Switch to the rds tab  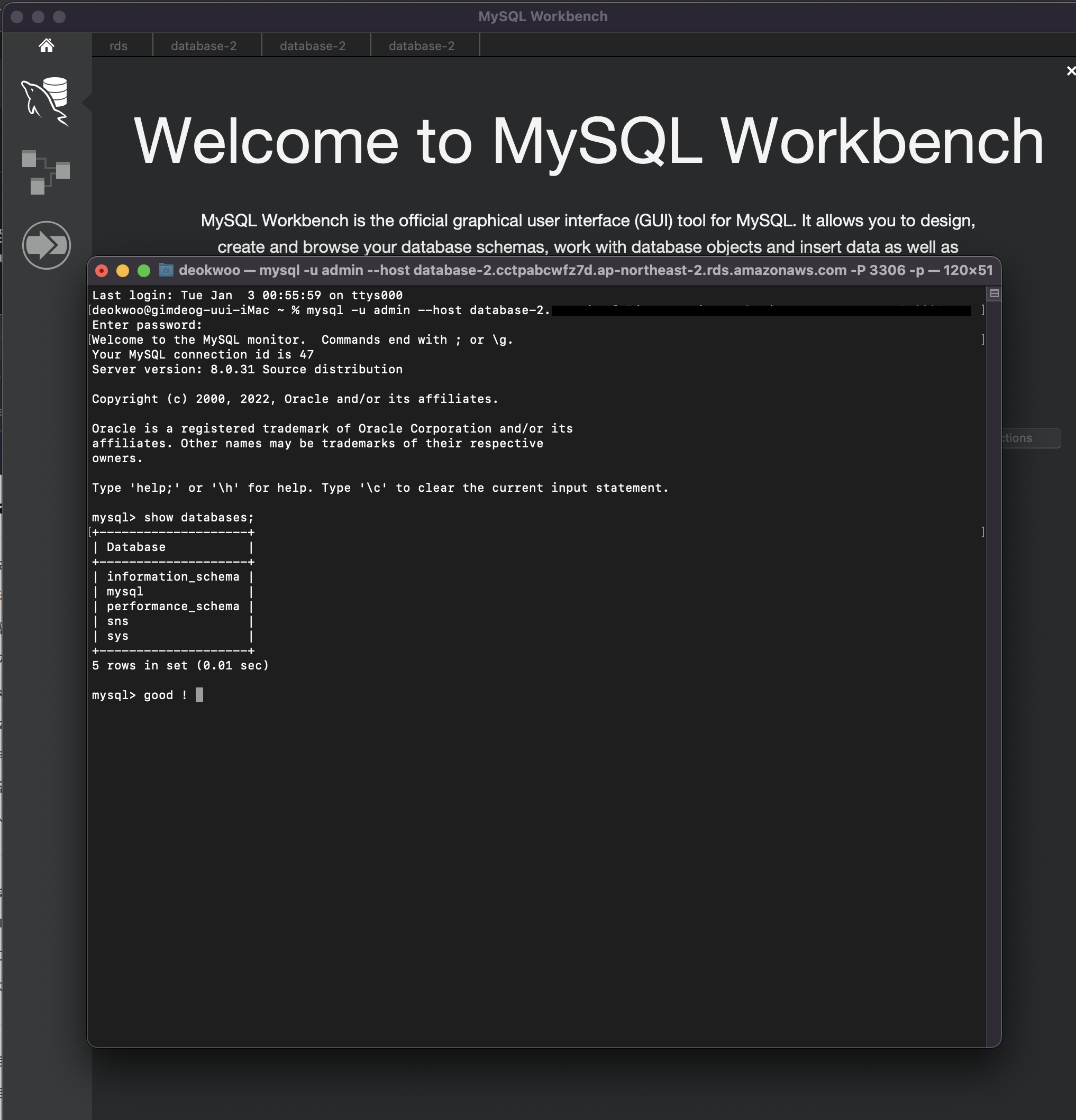118,45
